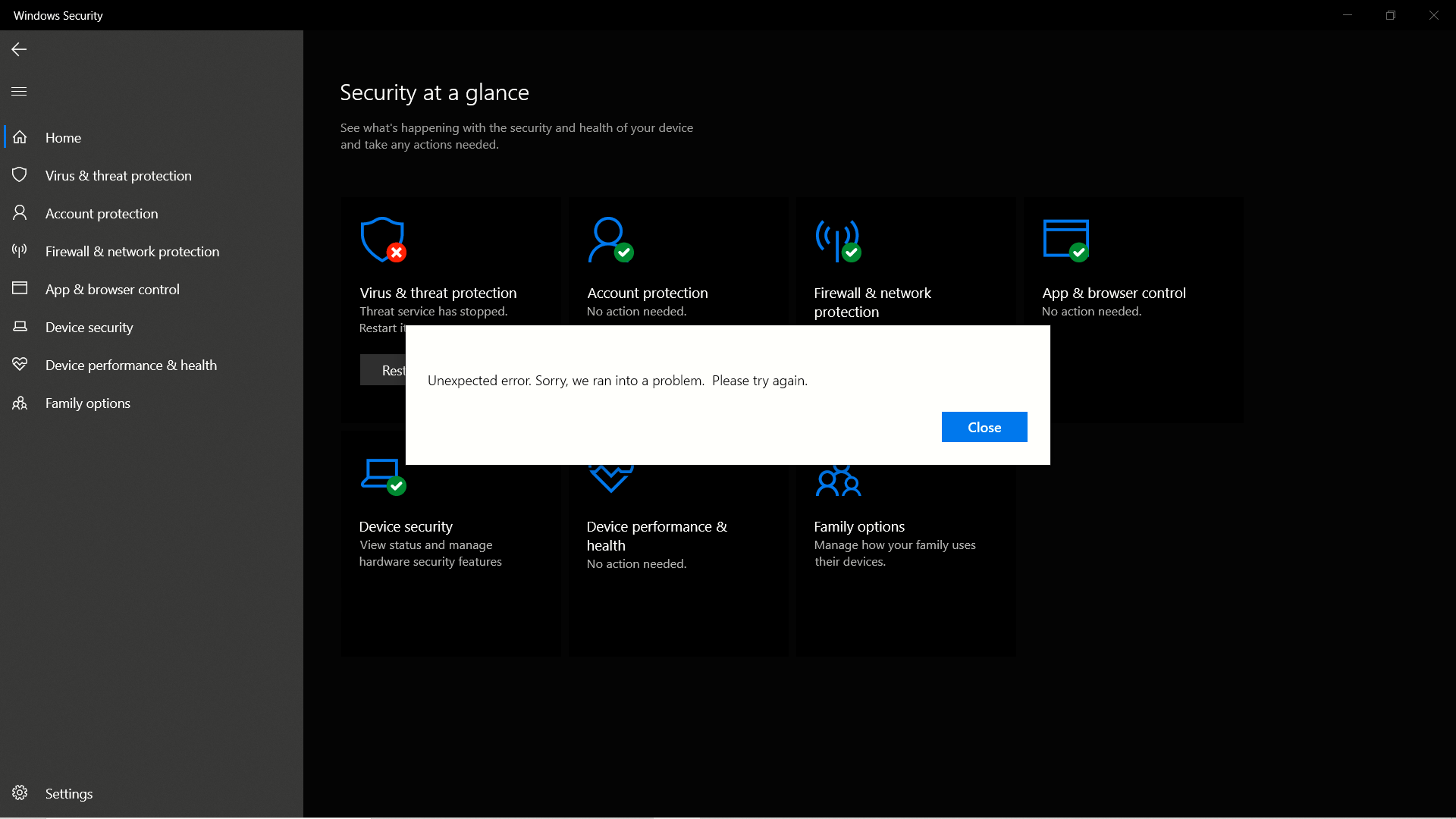Viewport: 1456px width, 819px height.
Task: Click the 'Unexpected error' message text
Action: click(617, 380)
